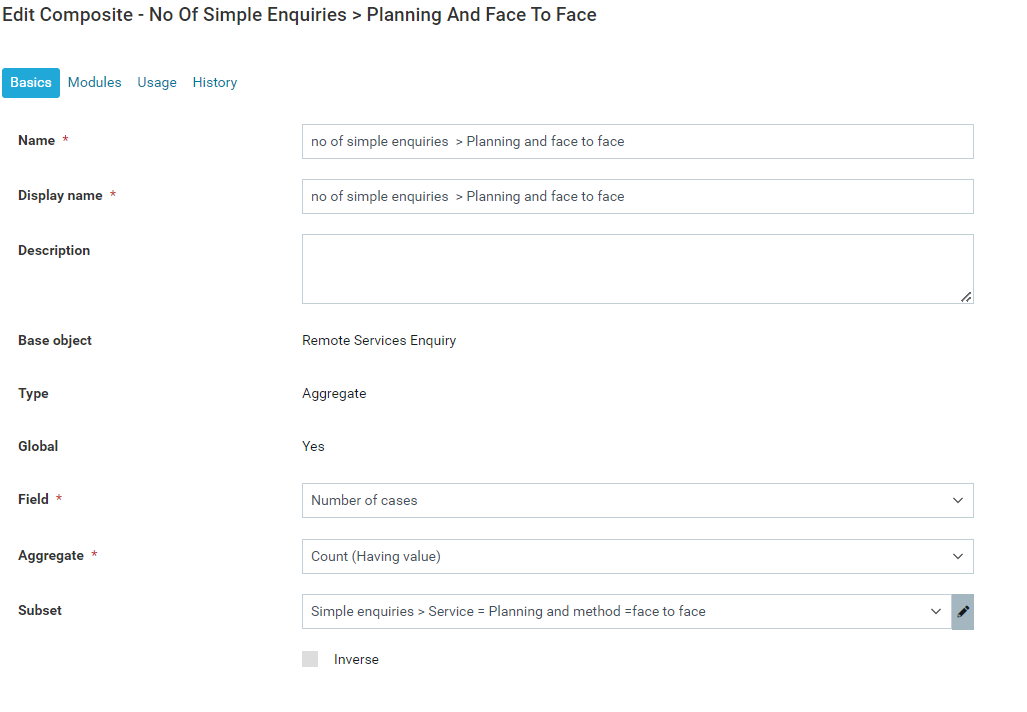Open the Field dropdown showing Number of cases
This screenshot has width=1027, height=712.
pyautogui.click(x=637, y=500)
